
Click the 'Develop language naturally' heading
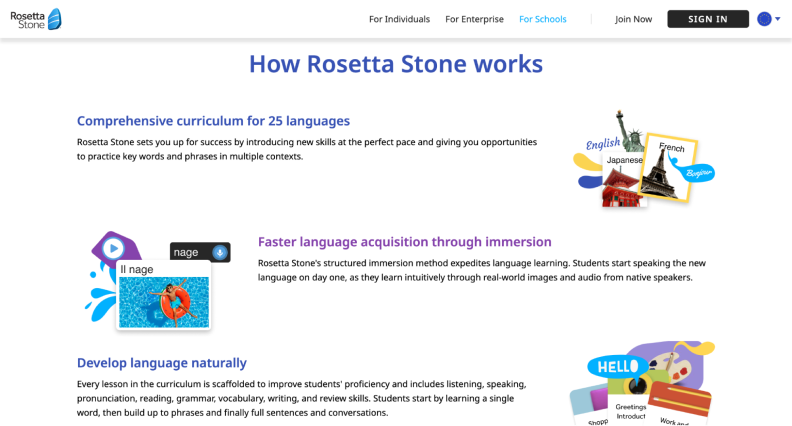coord(162,363)
